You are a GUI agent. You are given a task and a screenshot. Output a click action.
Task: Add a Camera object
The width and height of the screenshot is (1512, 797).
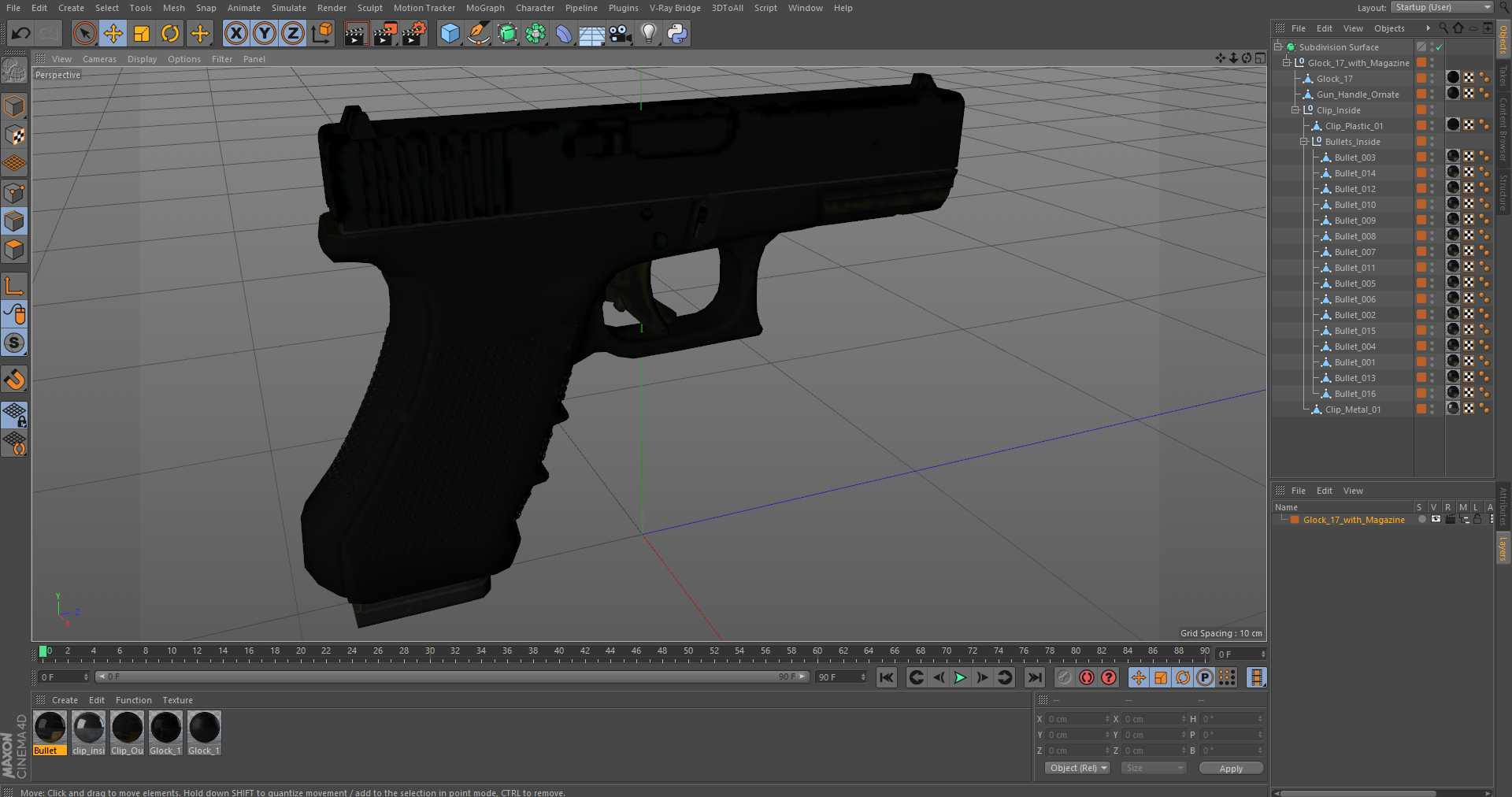tap(621, 33)
